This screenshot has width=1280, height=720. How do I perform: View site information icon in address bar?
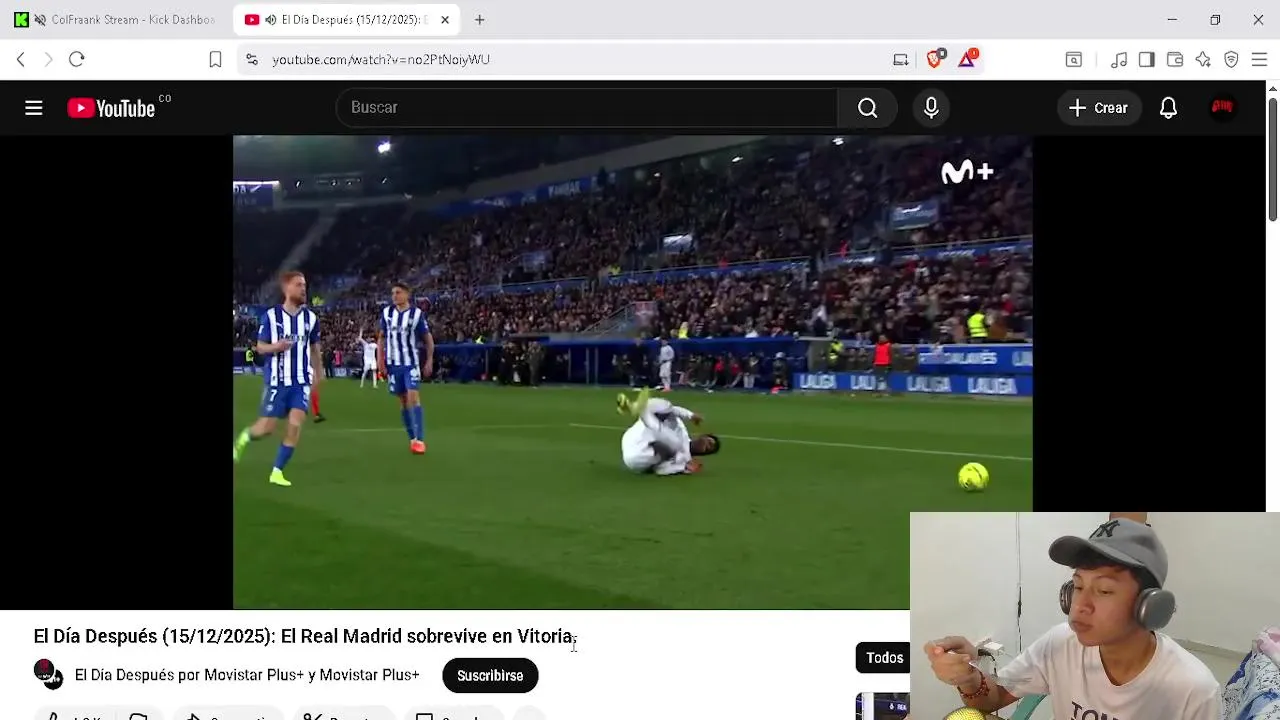(252, 60)
